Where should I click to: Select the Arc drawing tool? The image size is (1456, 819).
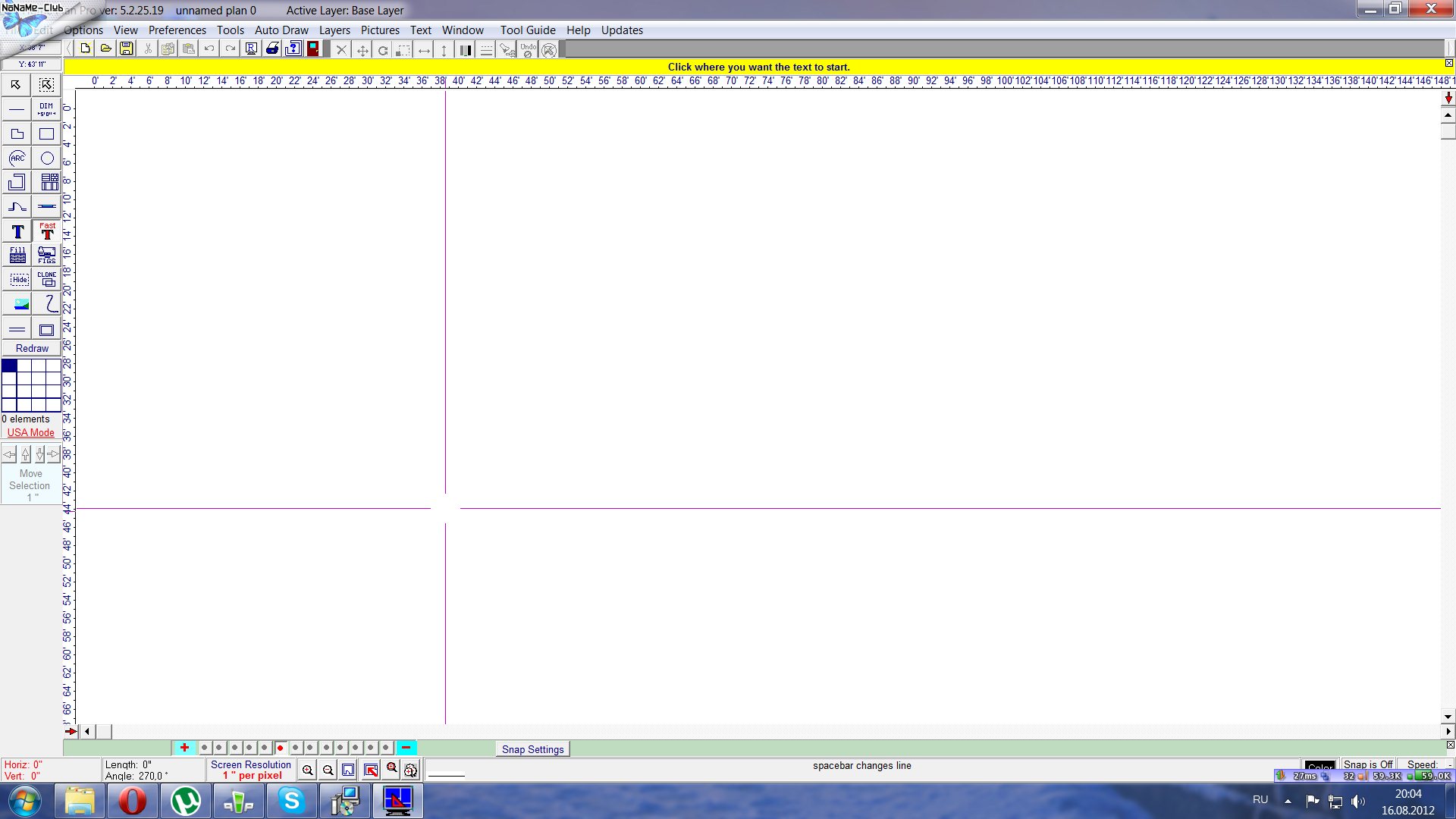(x=17, y=158)
